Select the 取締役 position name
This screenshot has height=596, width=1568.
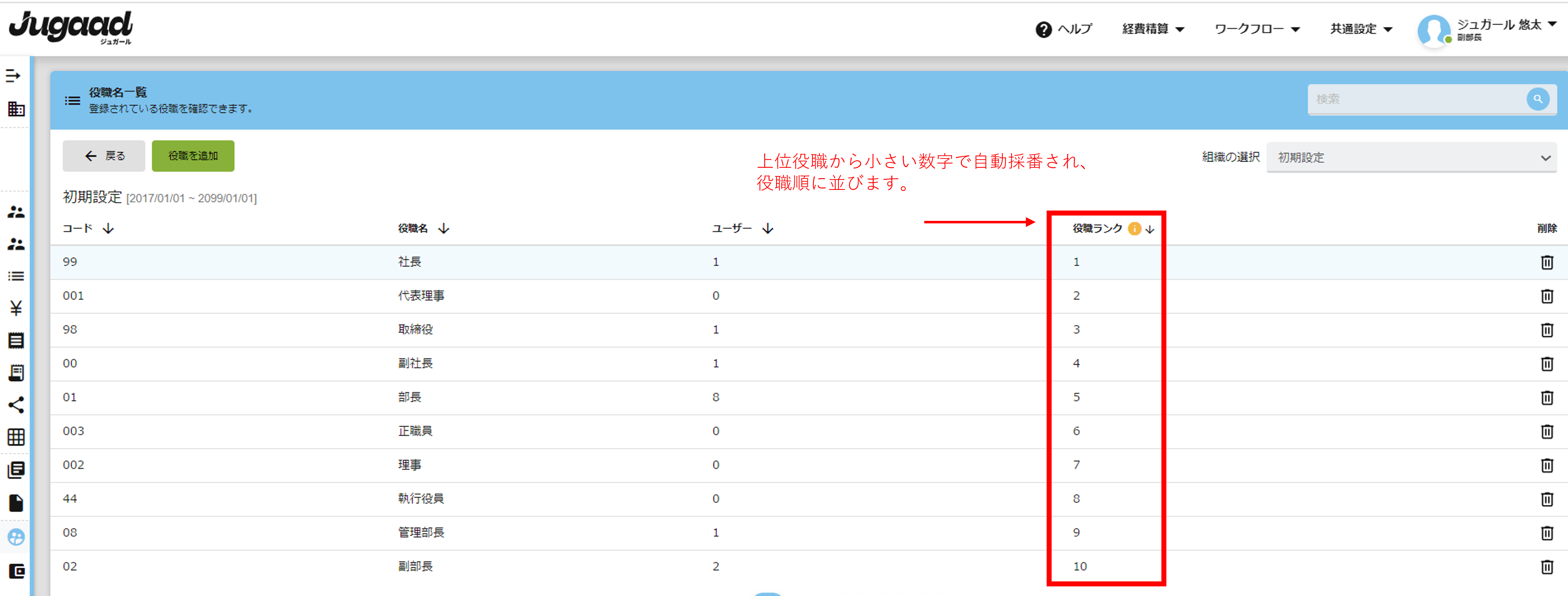[x=415, y=330]
